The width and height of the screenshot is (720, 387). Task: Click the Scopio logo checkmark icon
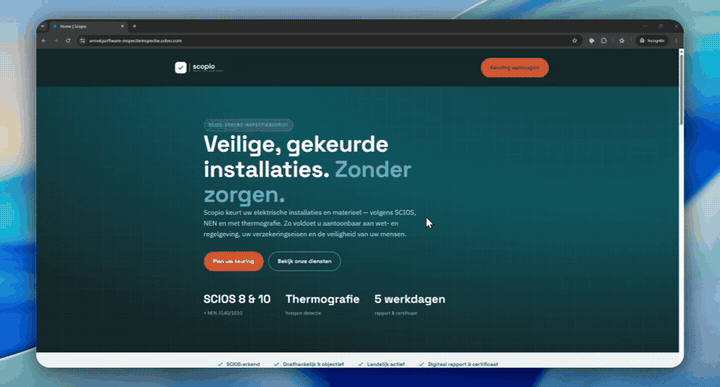point(180,67)
